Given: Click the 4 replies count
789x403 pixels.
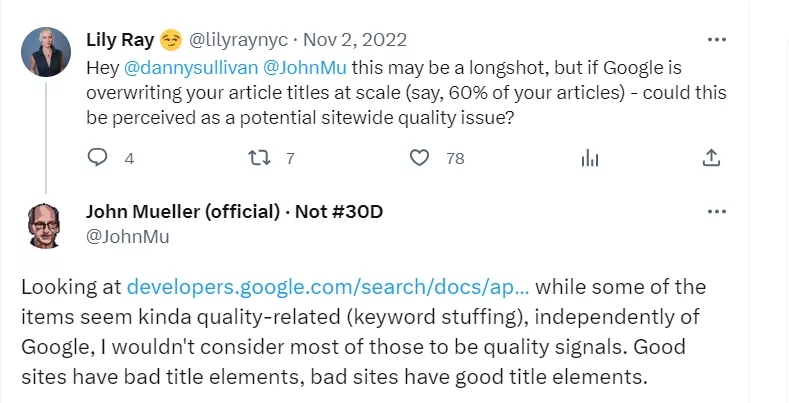Looking at the screenshot, I should pyautogui.click(x=129, y=158).
